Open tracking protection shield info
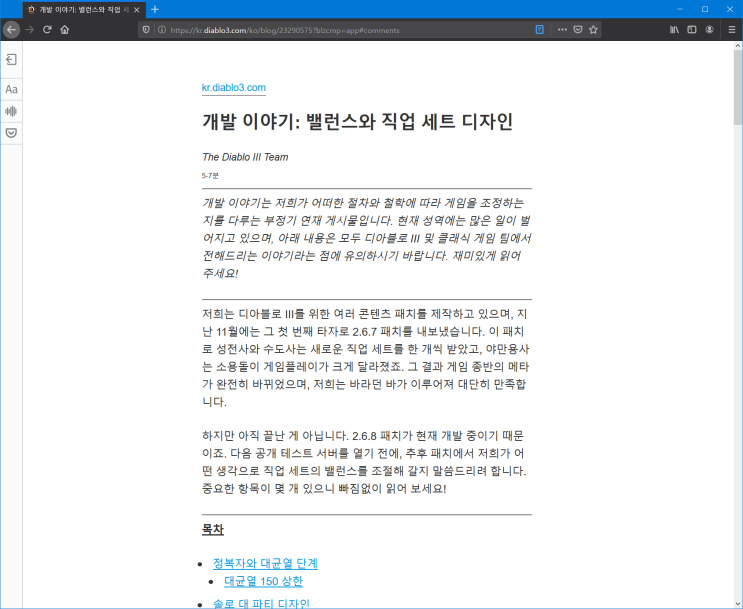The image size is (743, 609). pyautogui.click(x=146, y=30)
